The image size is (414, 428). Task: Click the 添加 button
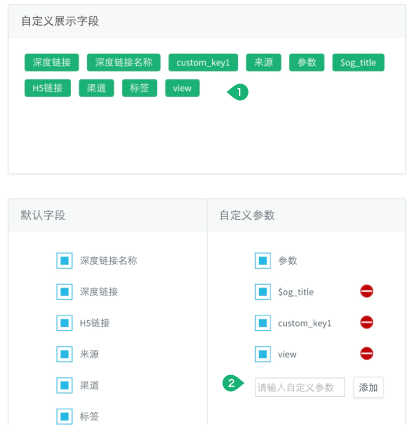[x=368, y=387]
